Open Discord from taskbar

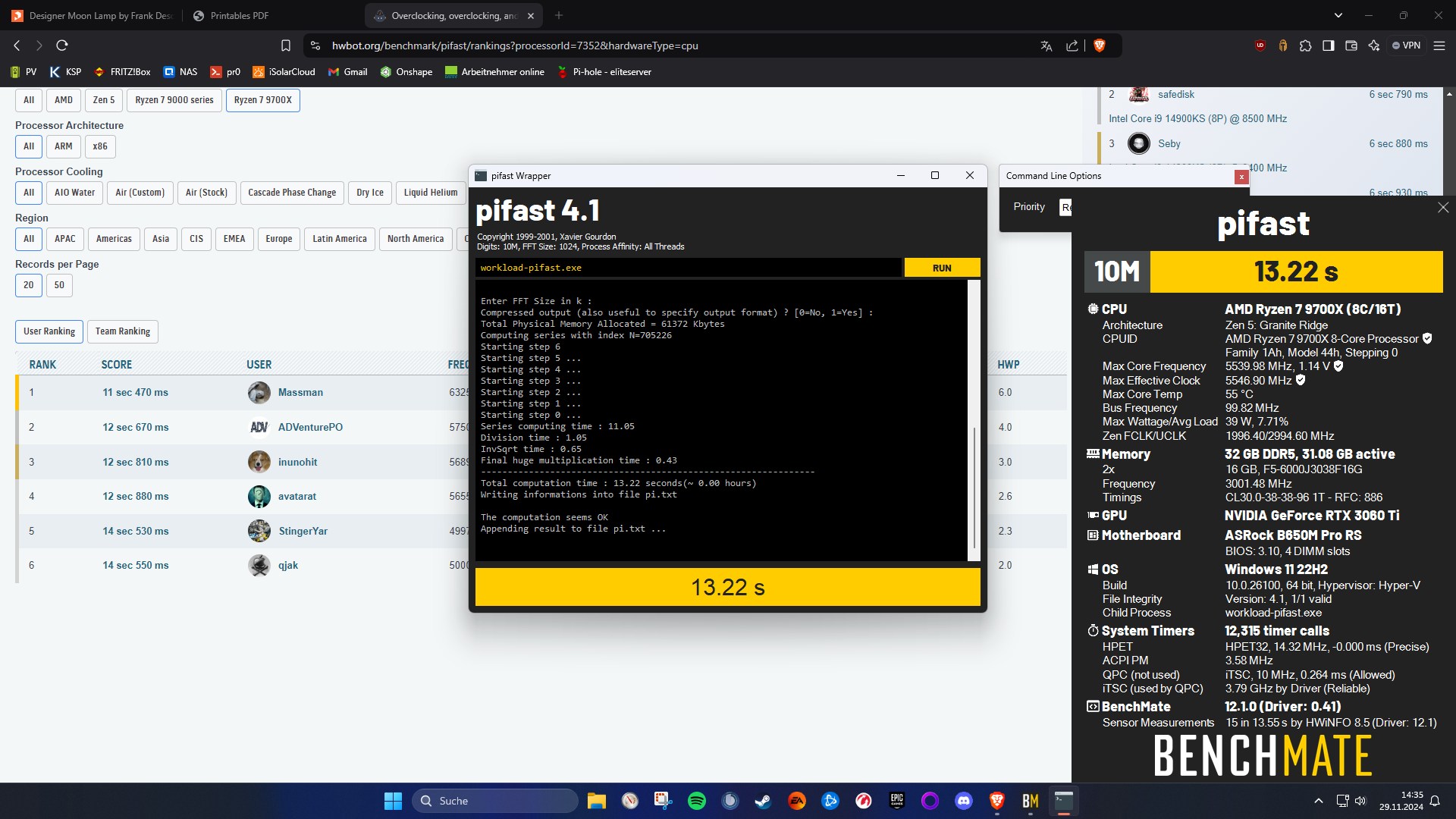click(x=964, y=801)
